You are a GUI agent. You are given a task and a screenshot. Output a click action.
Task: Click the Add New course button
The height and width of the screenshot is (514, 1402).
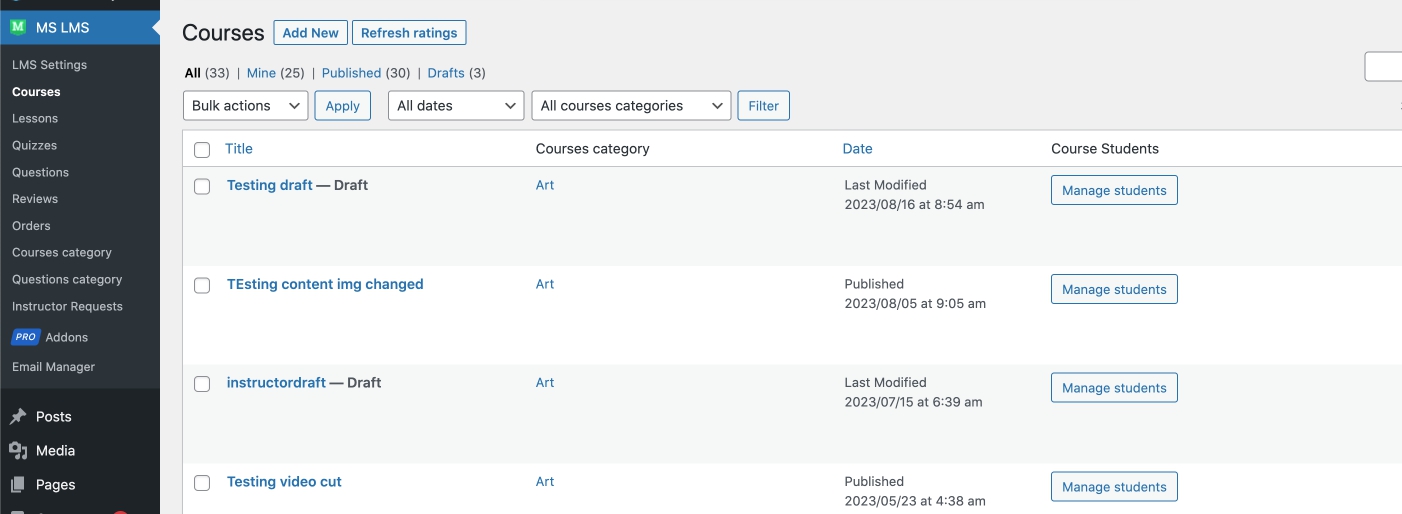(310, 33)
